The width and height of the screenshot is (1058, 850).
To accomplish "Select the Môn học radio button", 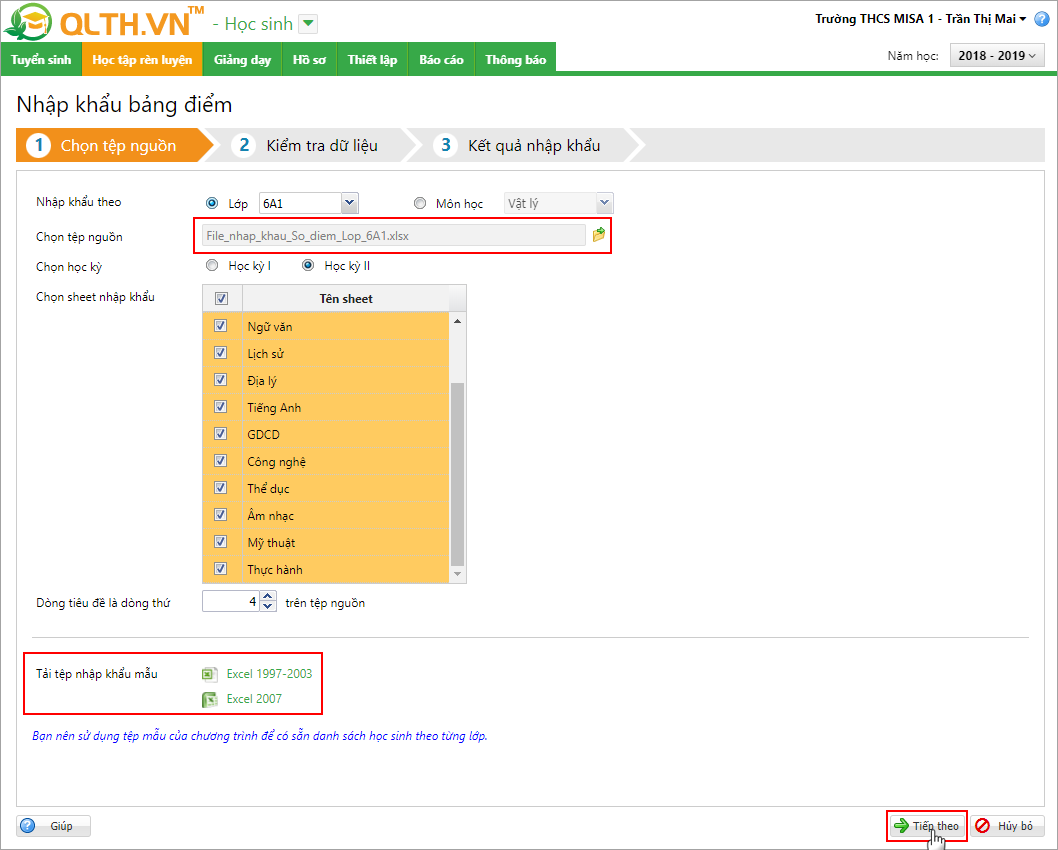I will click(x=420, y=203).
